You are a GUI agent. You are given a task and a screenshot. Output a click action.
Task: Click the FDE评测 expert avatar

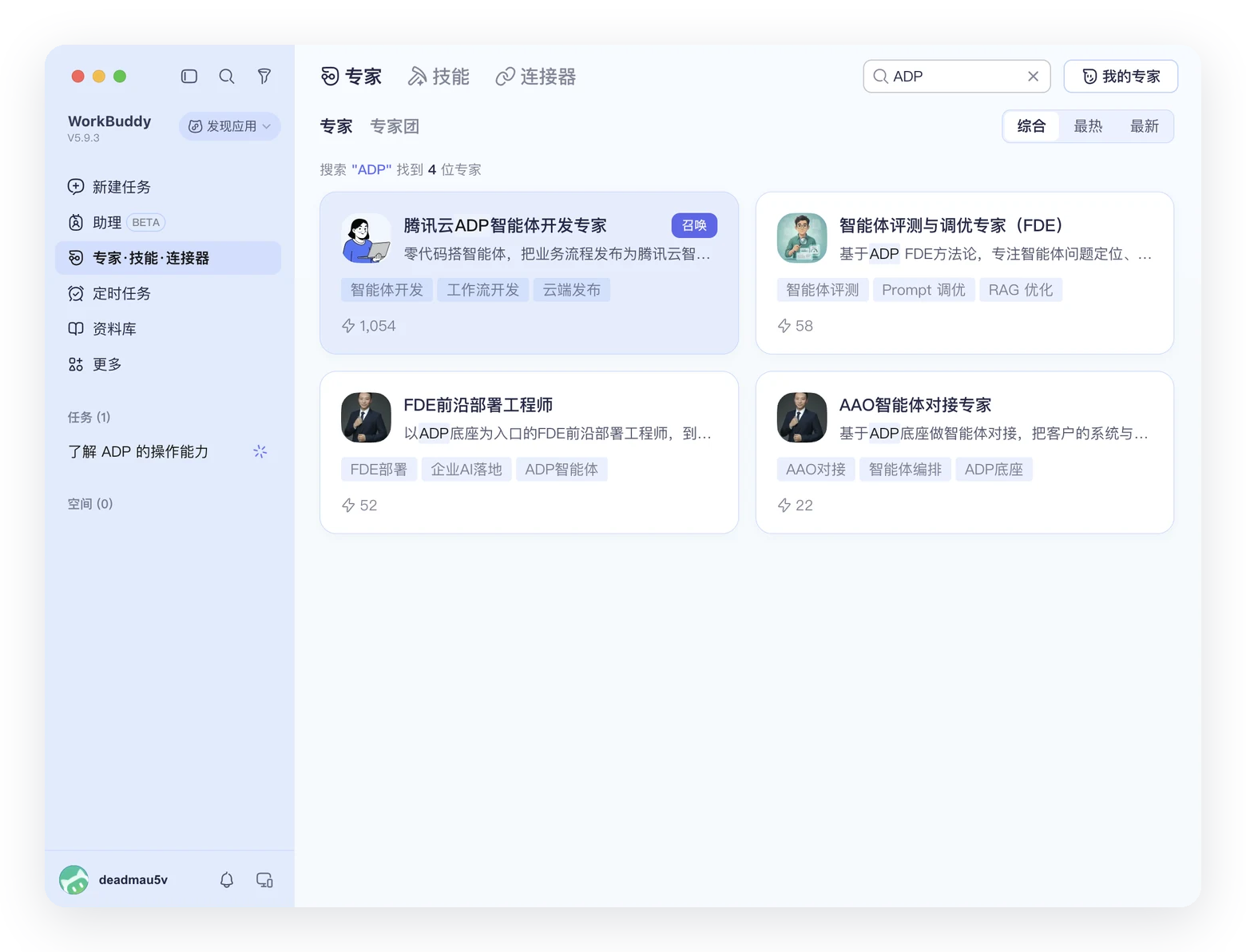pyautogui.click(x=802, y=238)
